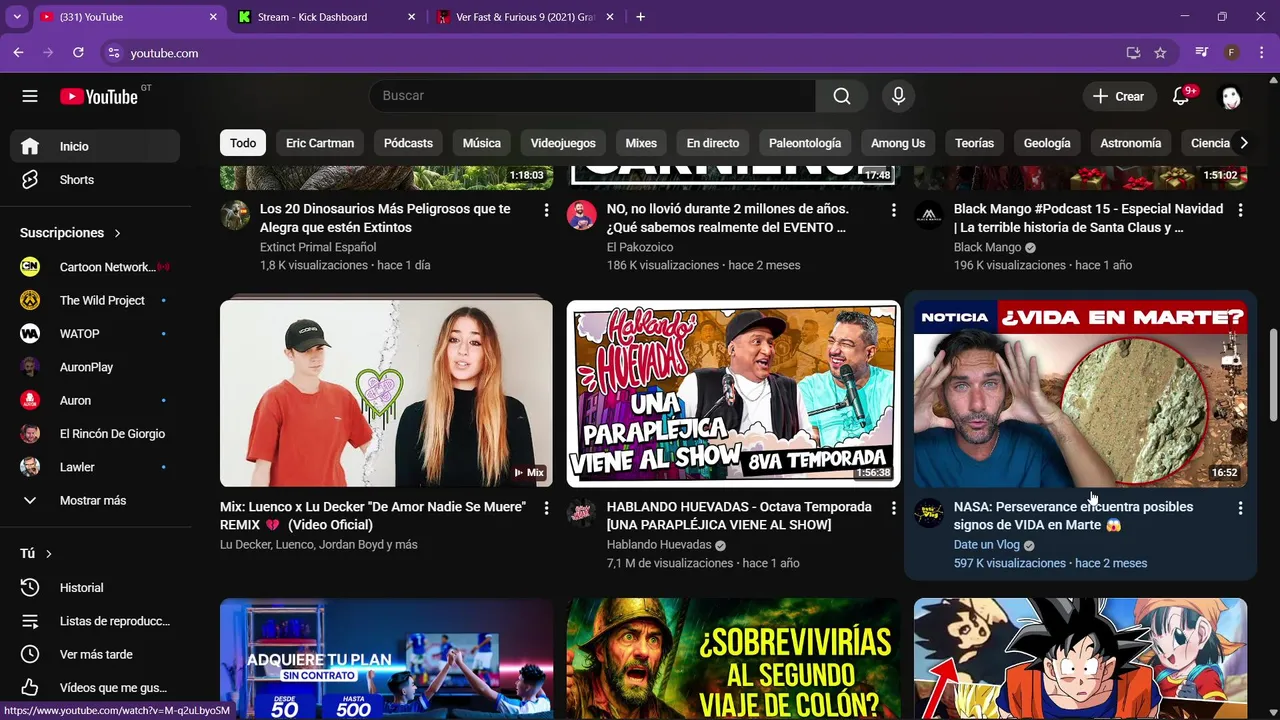
Task: Open more options for Los 20 Dinosaurios video
Action: pos(546,210)
